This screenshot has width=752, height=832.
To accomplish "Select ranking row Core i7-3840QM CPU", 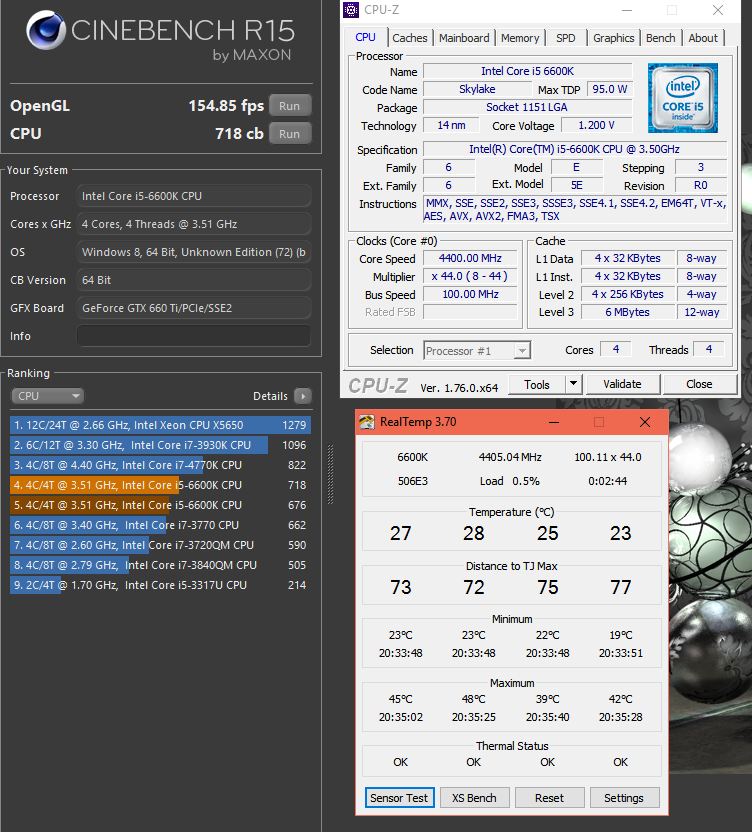I will [x=160, y=565].
